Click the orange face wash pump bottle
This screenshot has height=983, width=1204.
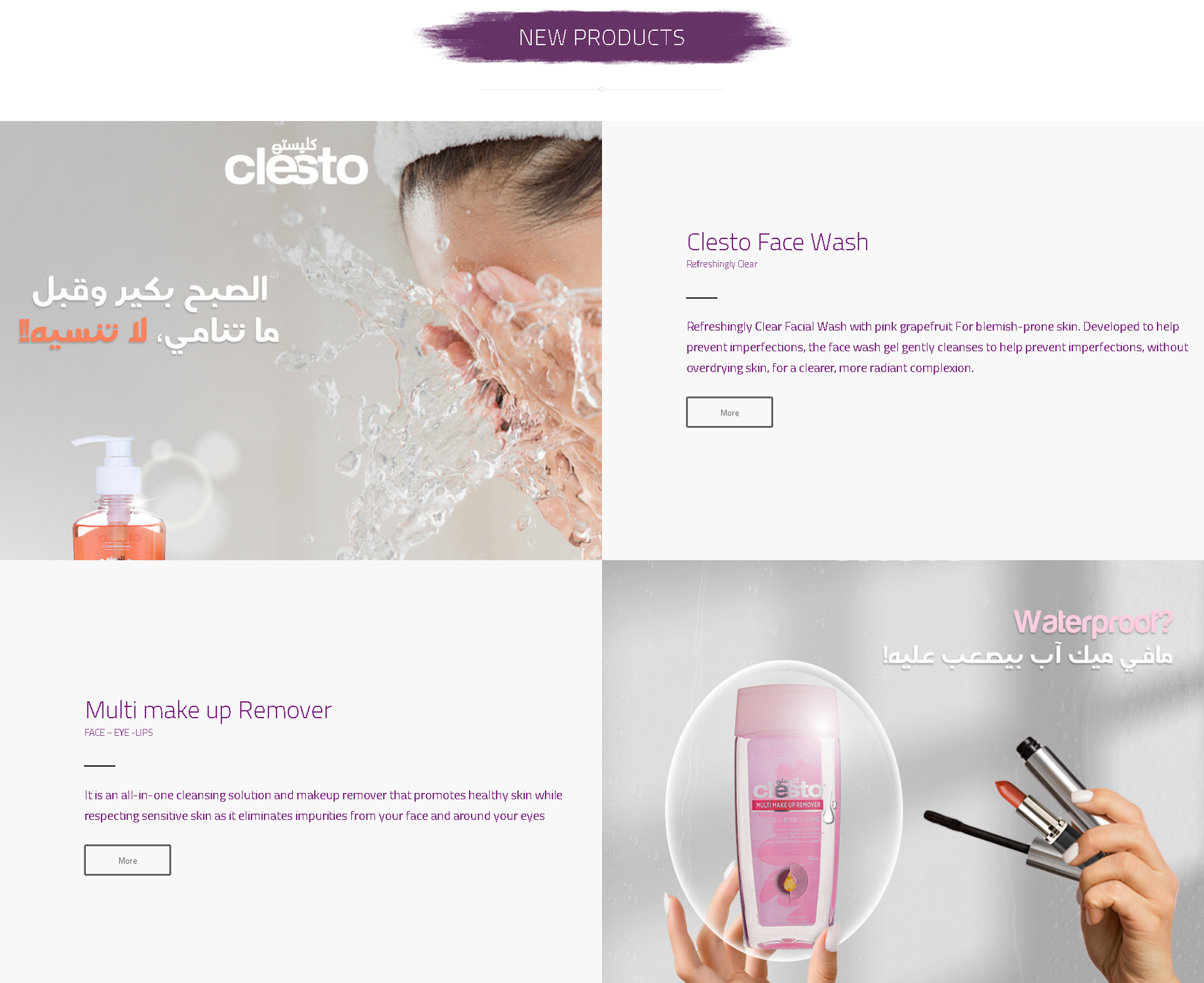click(119, 498)
